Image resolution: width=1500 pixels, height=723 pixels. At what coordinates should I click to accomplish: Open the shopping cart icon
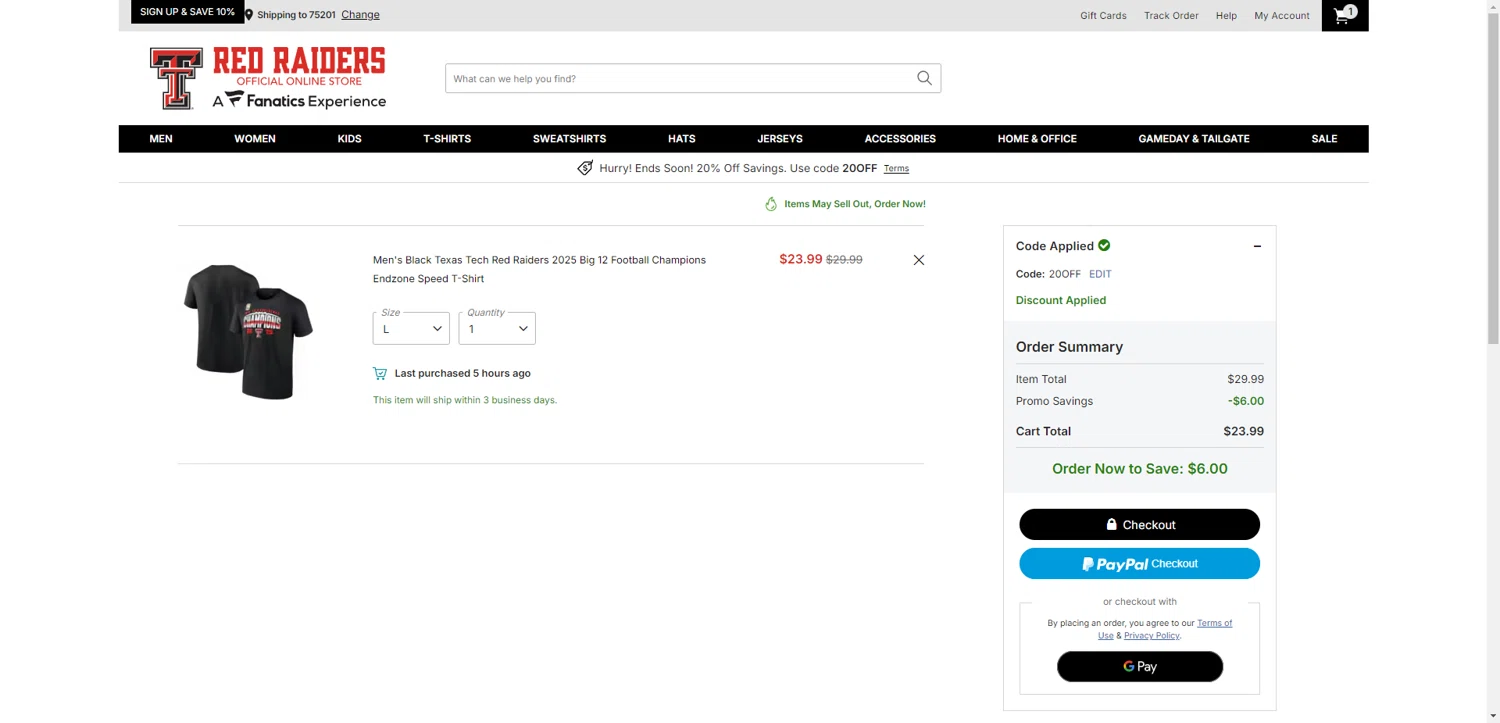pos(1344,15)
